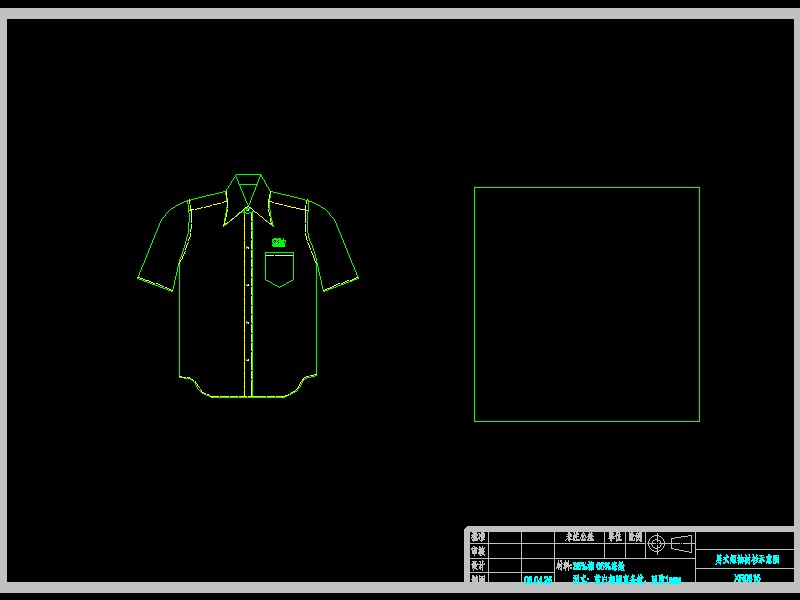This screenshot has height=600, width=800.
Task: Select the cyan date text 08.04.26
Action: pos(538,580)
